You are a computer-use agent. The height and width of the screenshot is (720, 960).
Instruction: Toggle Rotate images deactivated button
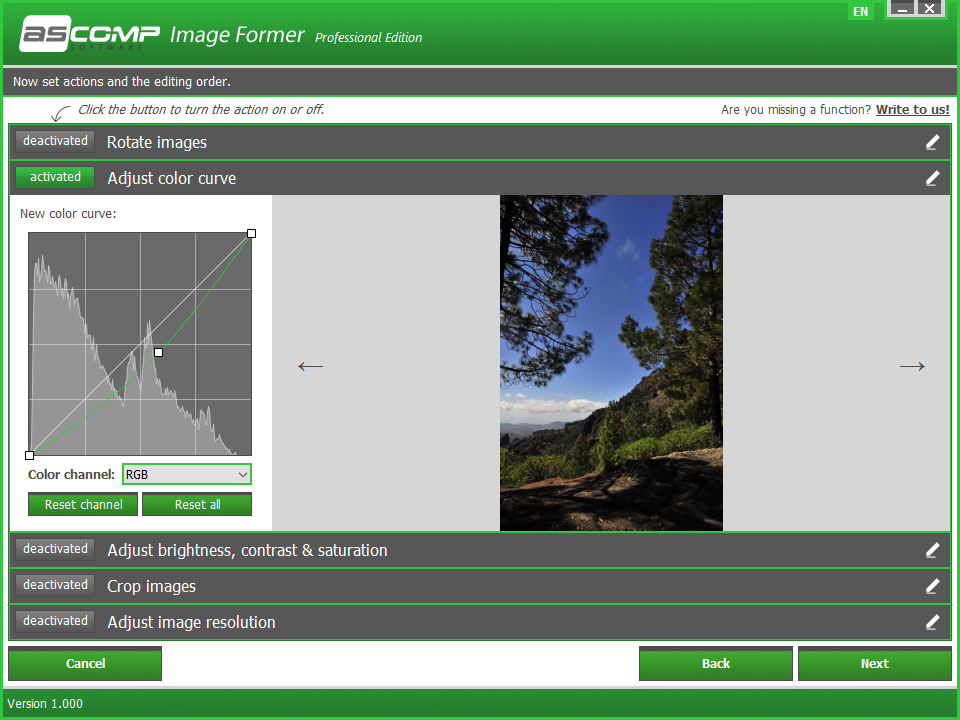click(55, 141)
